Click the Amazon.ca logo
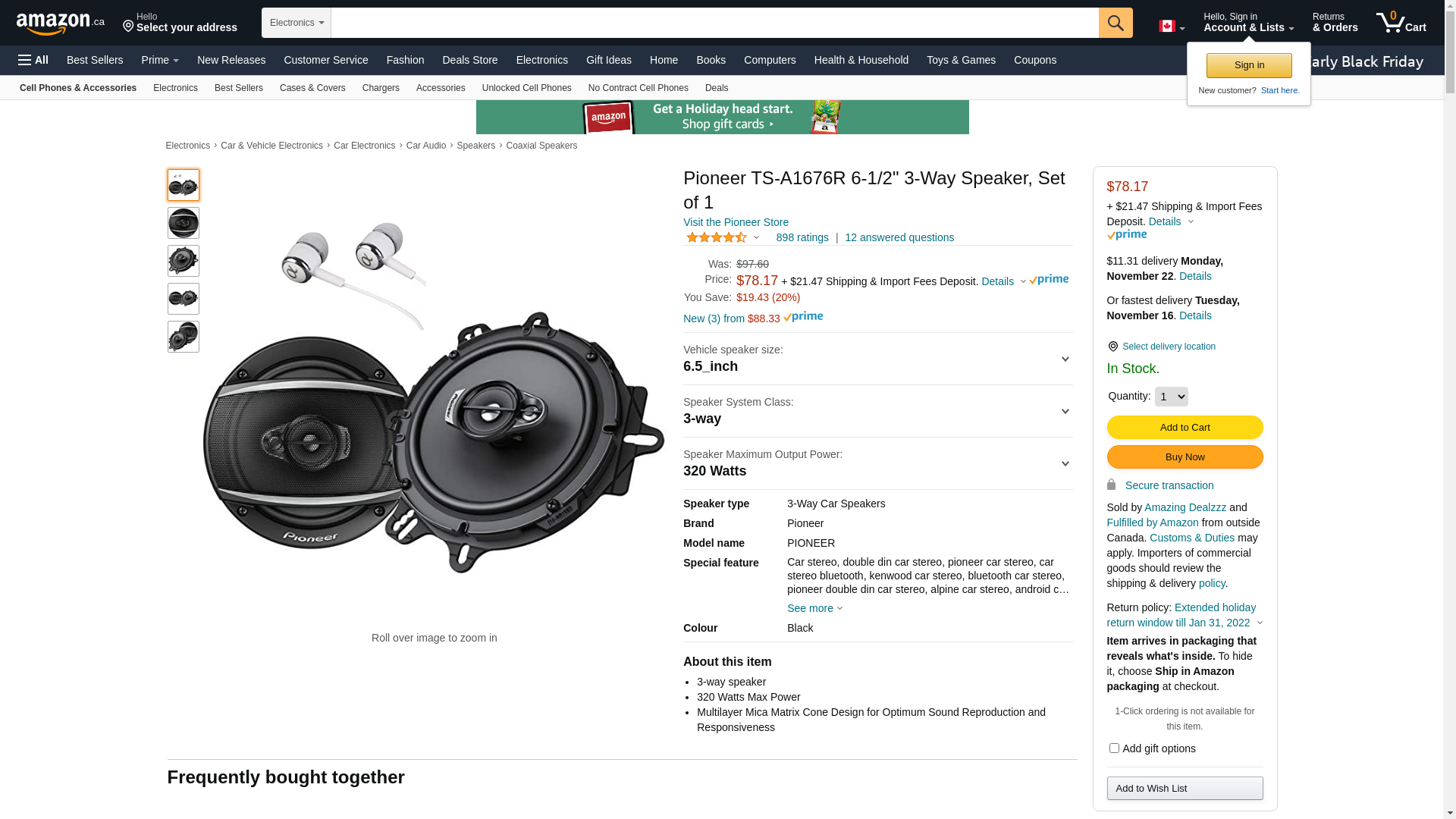Image resolution: width=1456 pixels, height=819 pixels. click(x=60, y=24)
